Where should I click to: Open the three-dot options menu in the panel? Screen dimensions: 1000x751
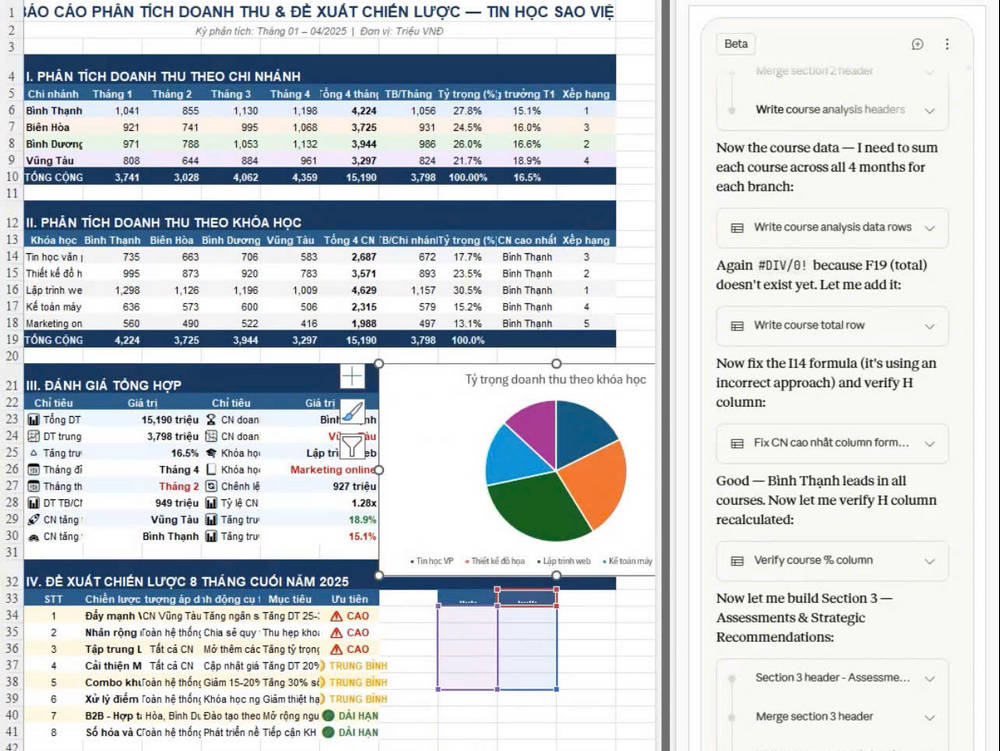947,44
